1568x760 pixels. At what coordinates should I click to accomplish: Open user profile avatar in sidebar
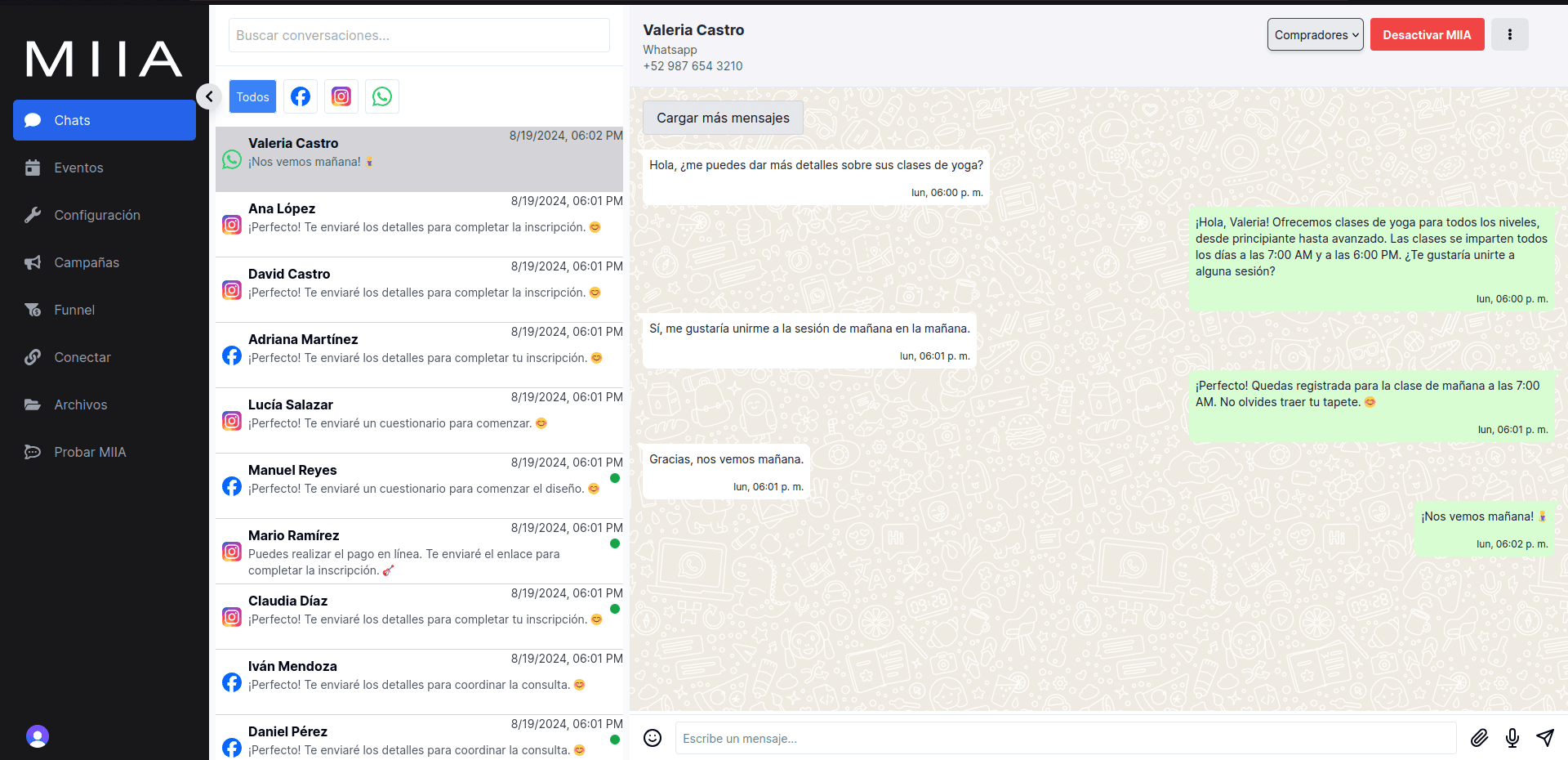(38, 736)
